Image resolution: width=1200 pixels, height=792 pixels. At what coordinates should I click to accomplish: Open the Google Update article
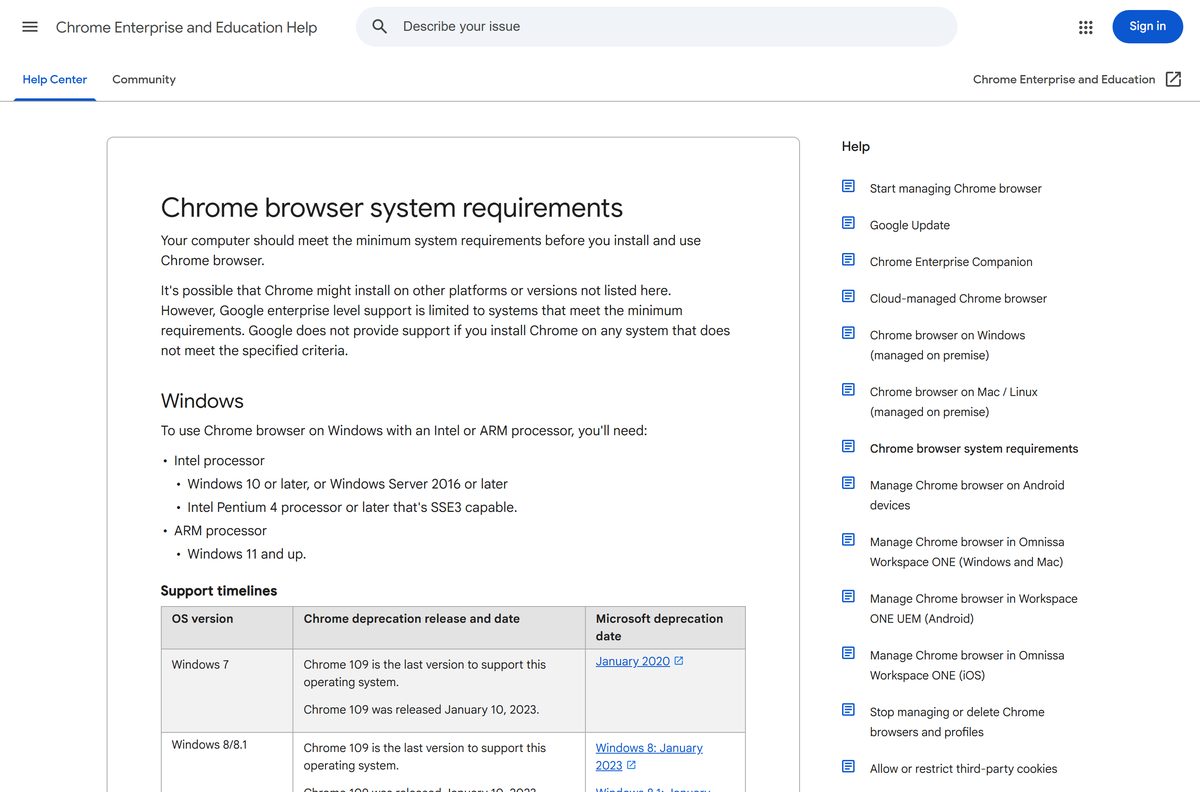tap(910, 225)
